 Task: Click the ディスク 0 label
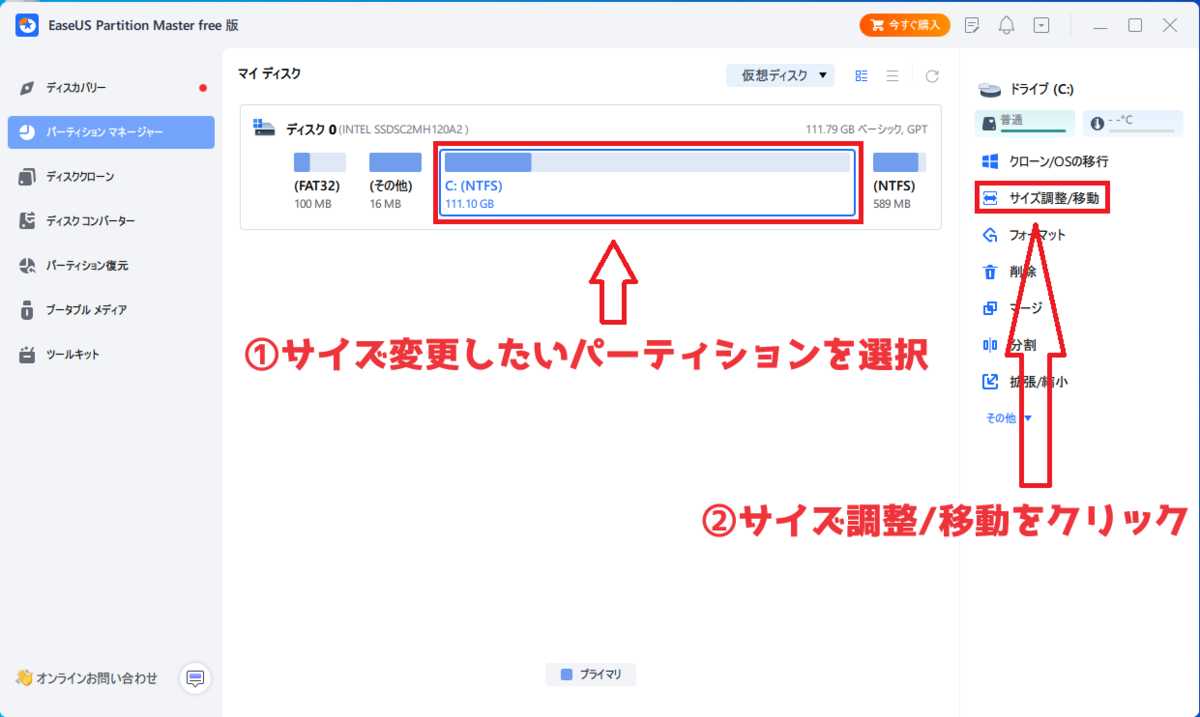(x=311, y=129)
